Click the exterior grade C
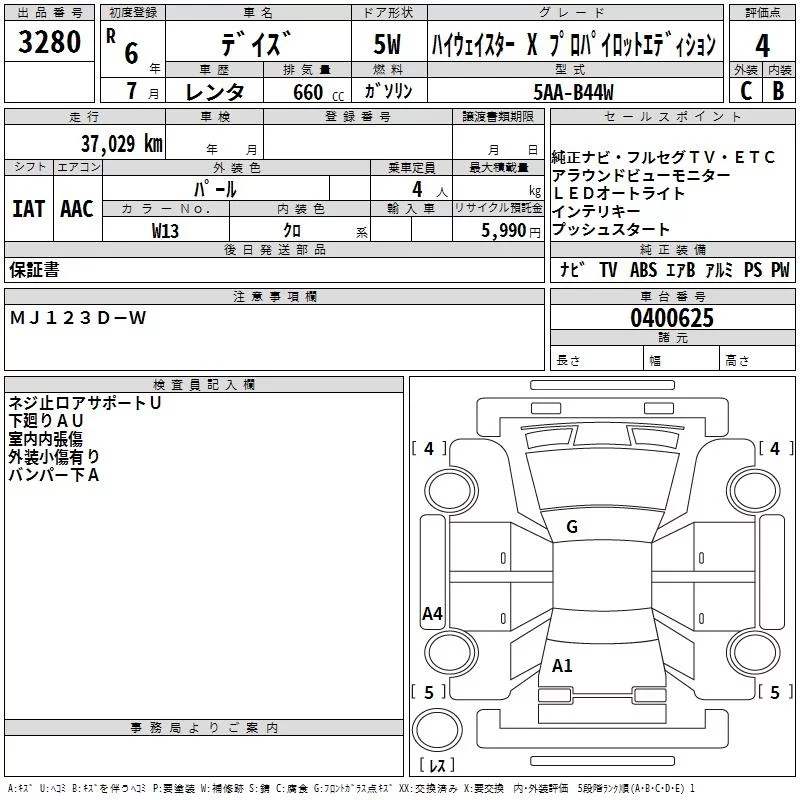This screenshot has width=800, height=800. click(745, 91)
